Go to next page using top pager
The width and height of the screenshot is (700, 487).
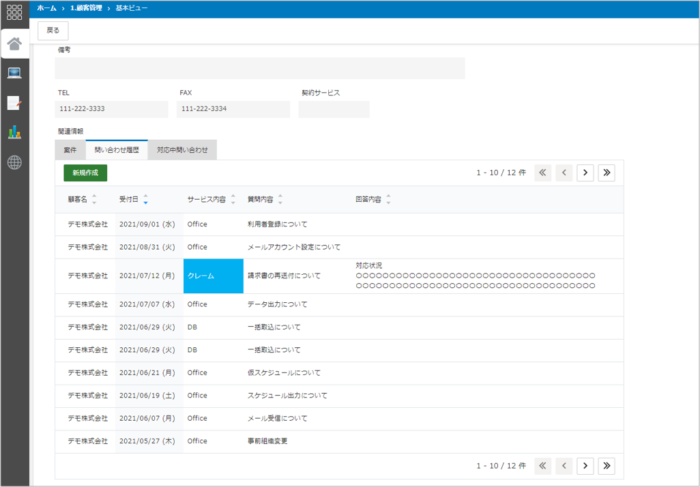point(585,173)
